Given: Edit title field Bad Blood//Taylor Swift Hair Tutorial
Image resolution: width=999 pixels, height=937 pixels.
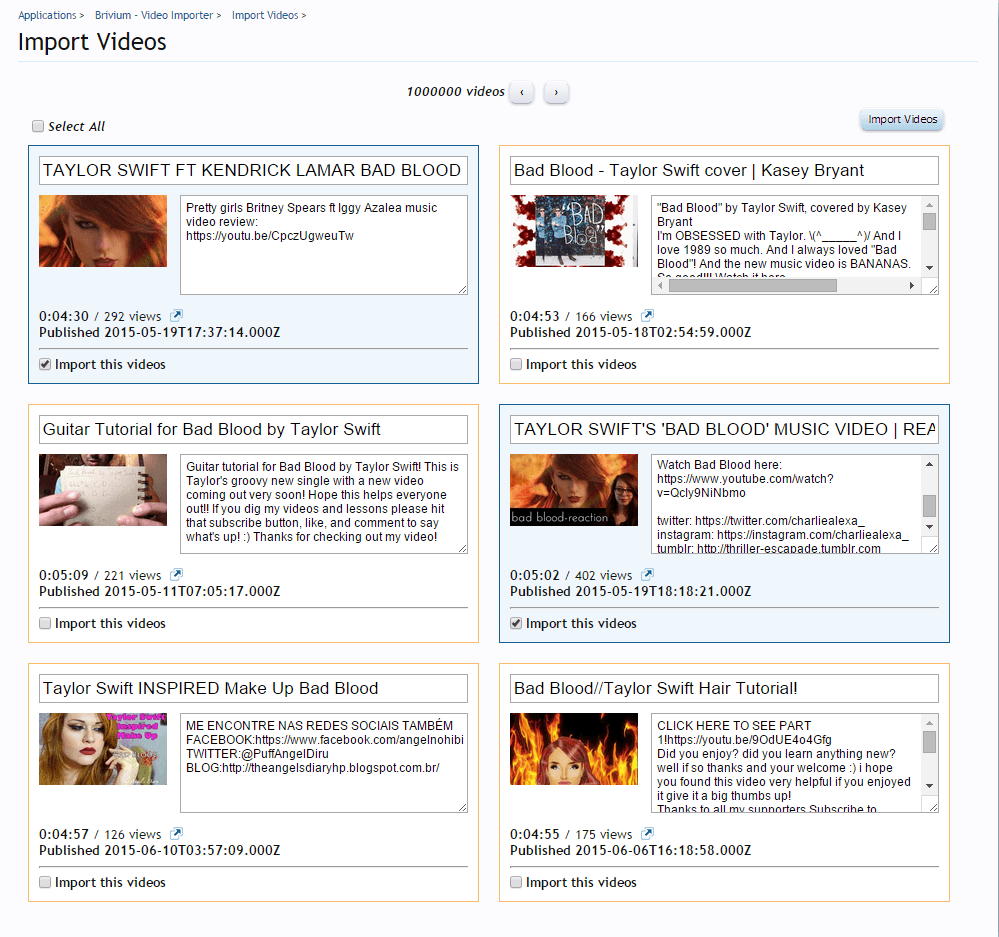Looking at the screenshot, I should pyautogui.click(x=724, y=689).
